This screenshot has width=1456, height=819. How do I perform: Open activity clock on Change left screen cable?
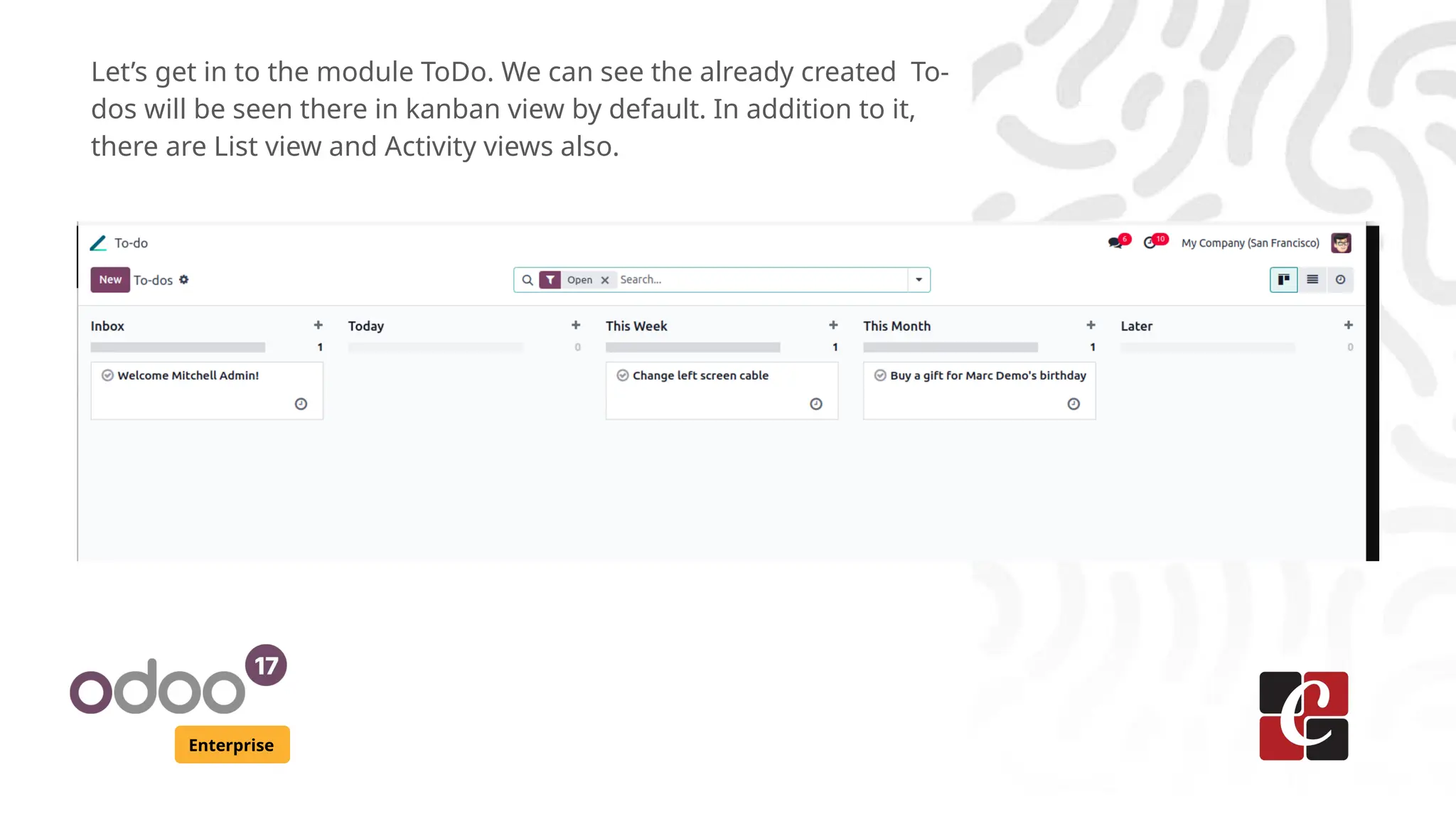click(x=816, y=404)
